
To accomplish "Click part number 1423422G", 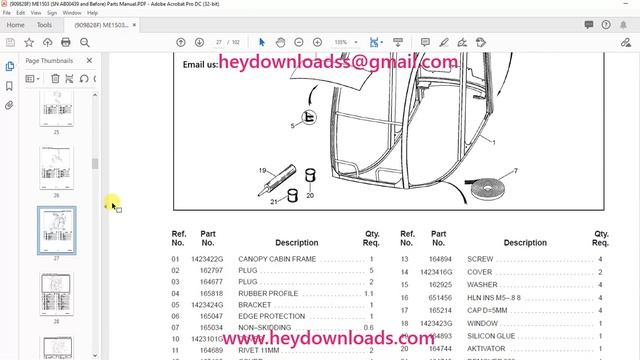I will tap(207, 259).
